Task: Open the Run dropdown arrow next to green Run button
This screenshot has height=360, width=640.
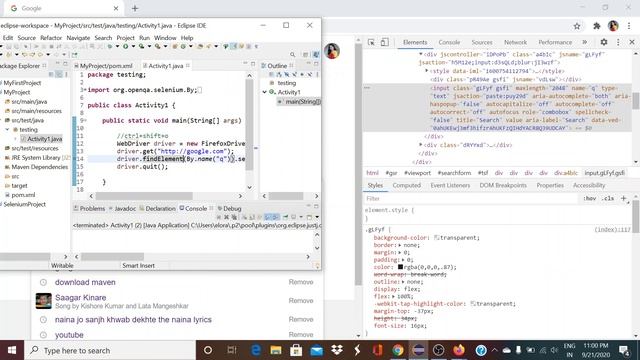Action: [133, 47]
